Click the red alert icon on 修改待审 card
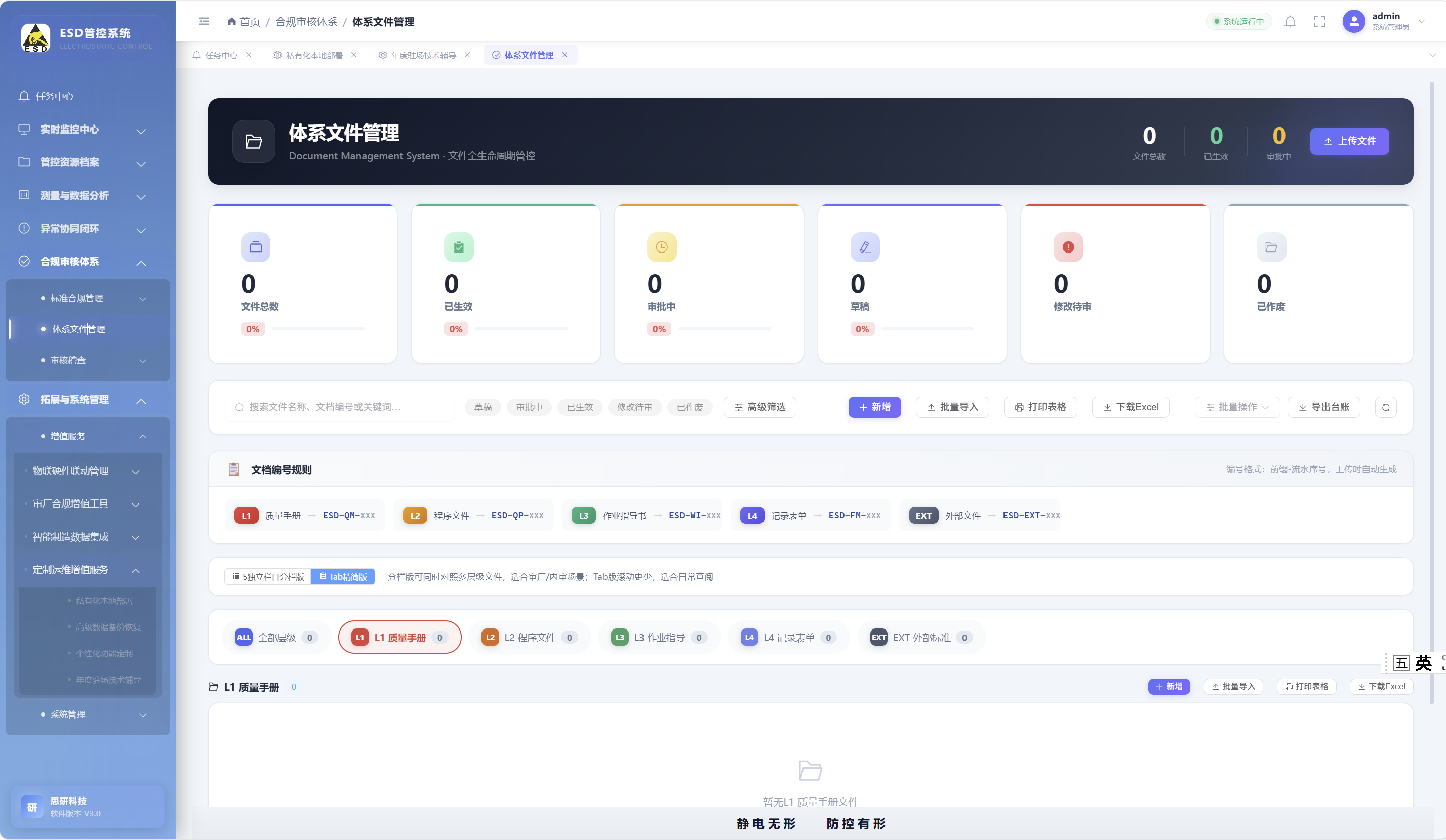 pyautogui.click(x=1068, y=247)
